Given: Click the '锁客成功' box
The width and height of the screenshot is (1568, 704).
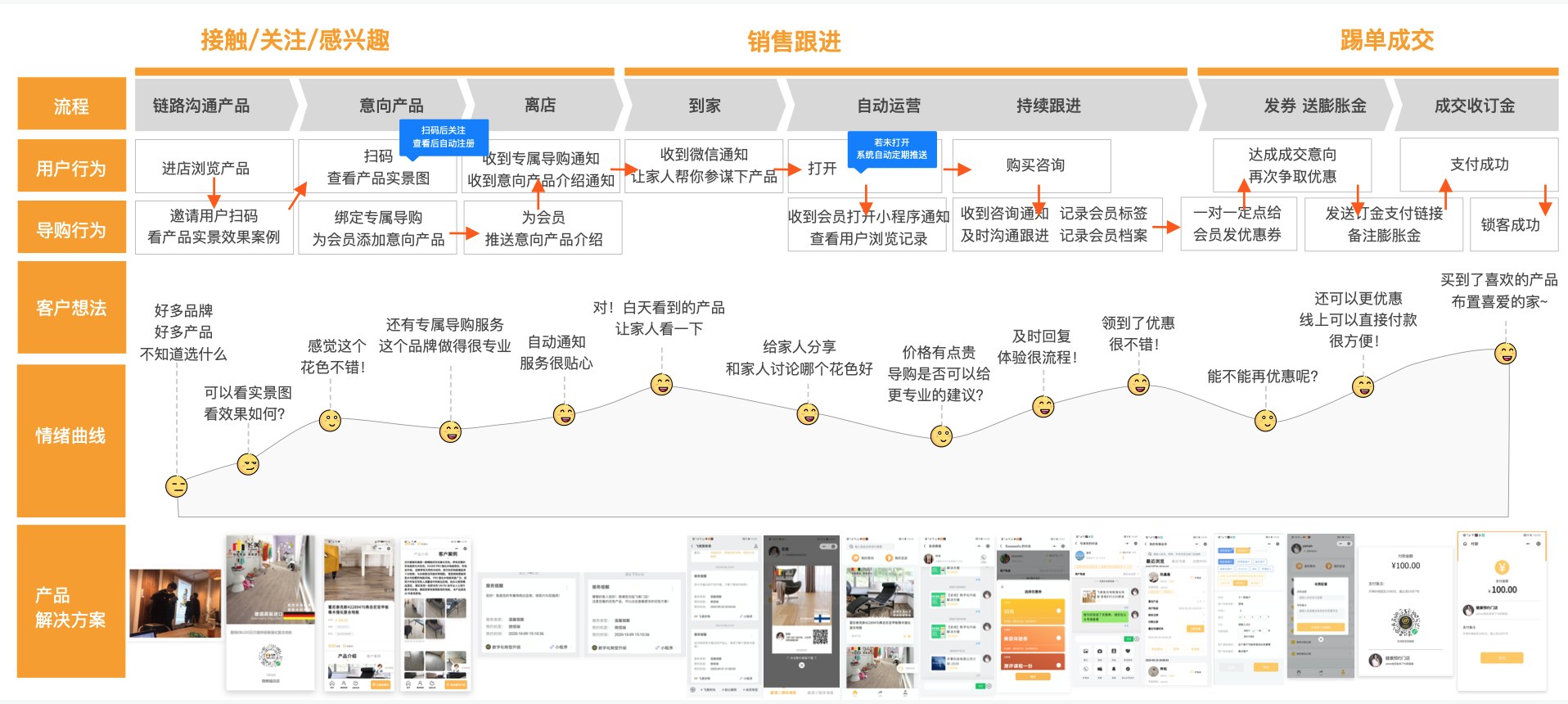Looking at the screenshot, I should tap(1510, 225).
